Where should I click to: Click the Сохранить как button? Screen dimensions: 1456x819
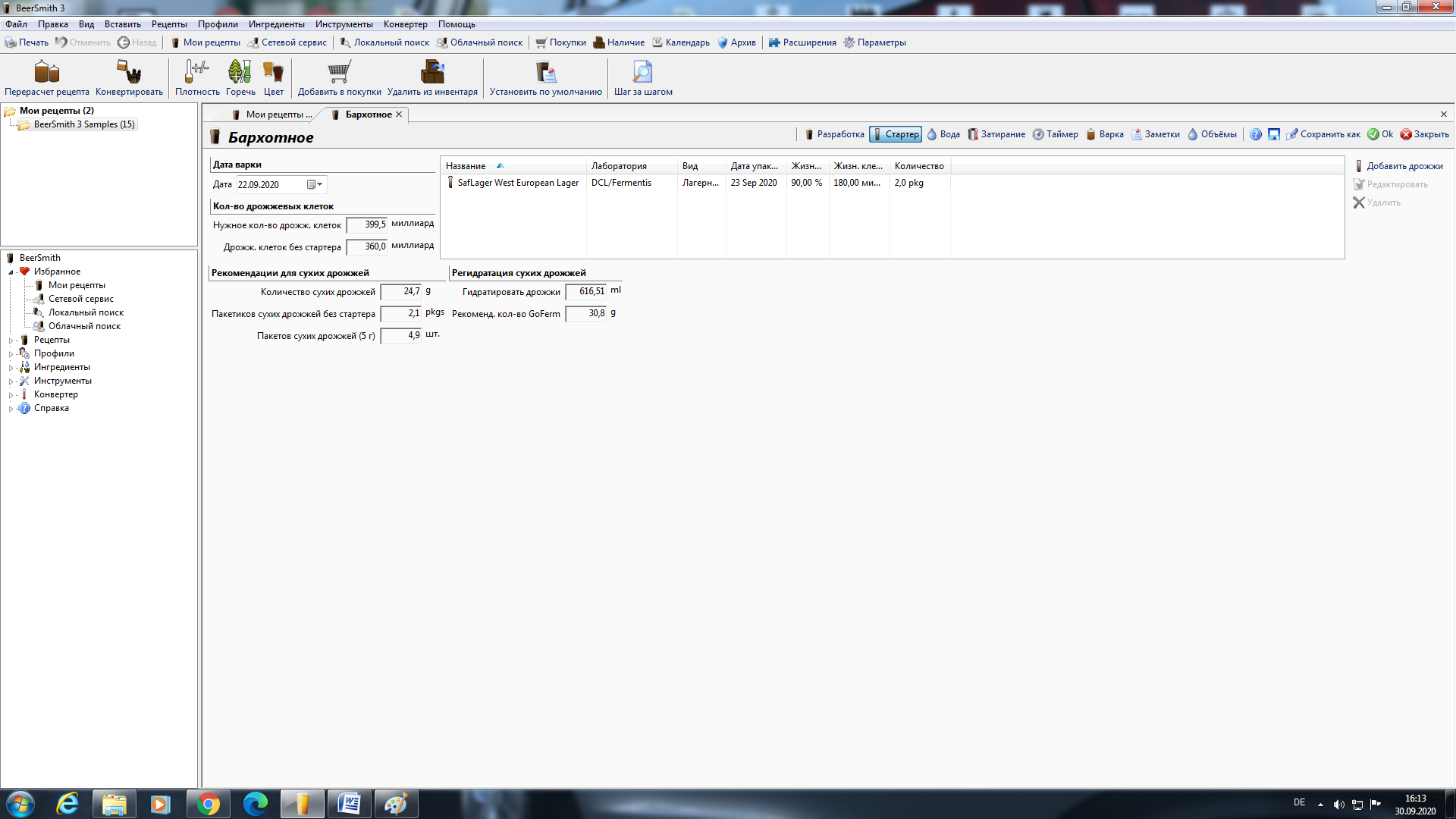coord(1323,134)
